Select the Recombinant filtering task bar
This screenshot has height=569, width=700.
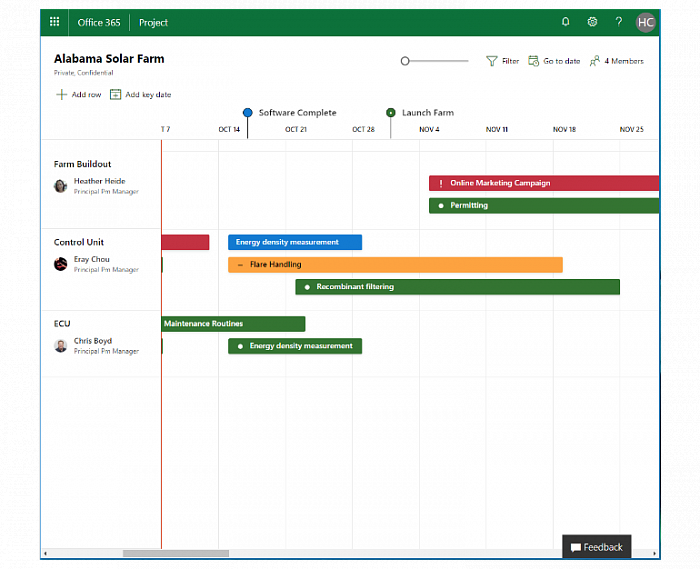click(x=457, y=287)
